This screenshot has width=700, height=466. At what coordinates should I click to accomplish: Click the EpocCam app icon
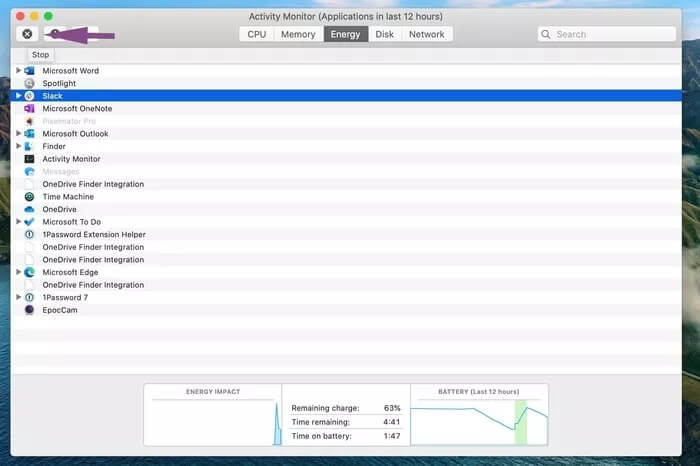pyautogui.click(x=30, y=310)
